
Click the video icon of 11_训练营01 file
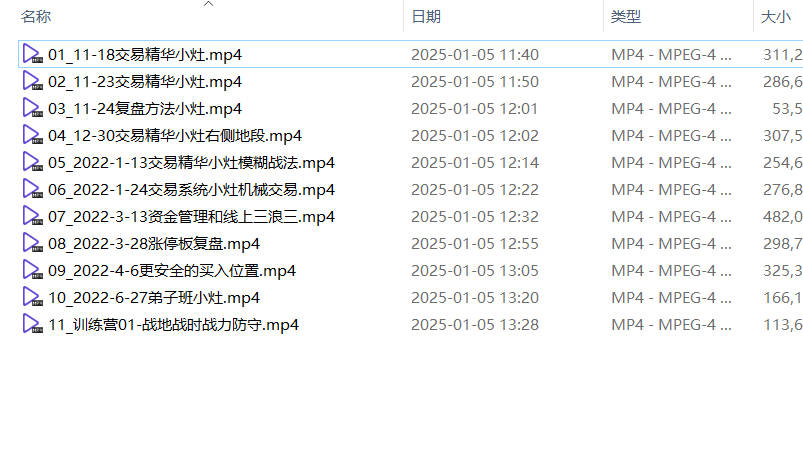[32, 325]
